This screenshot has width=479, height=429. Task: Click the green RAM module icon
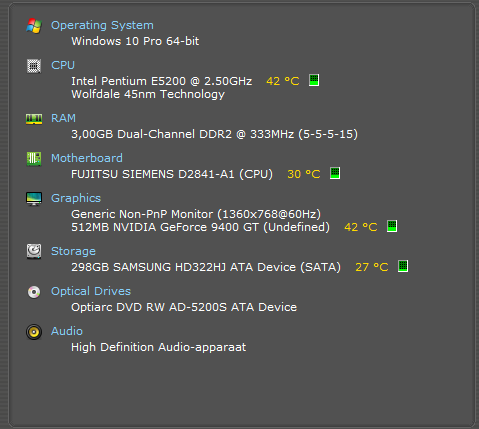tap(34, 119)
